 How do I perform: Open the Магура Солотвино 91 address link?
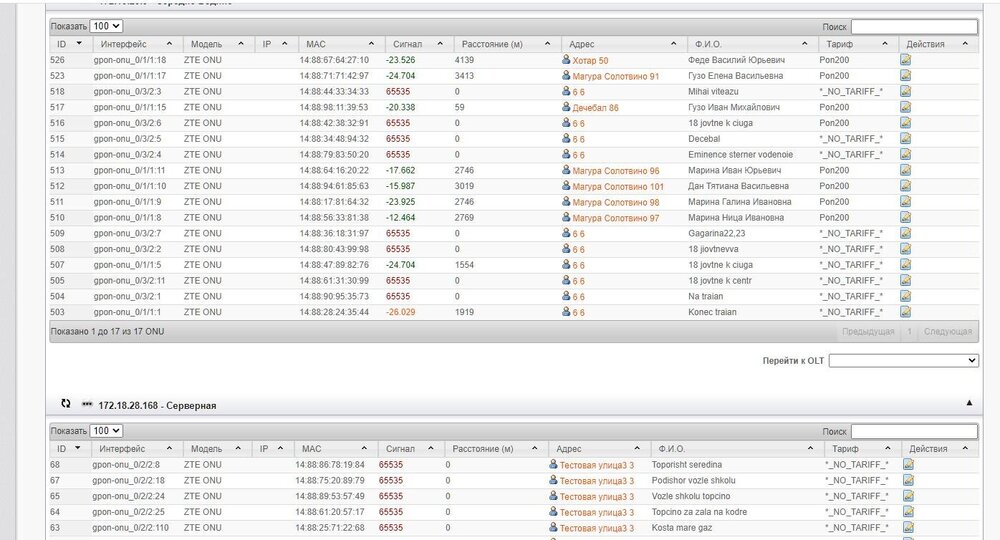point(615,76)
